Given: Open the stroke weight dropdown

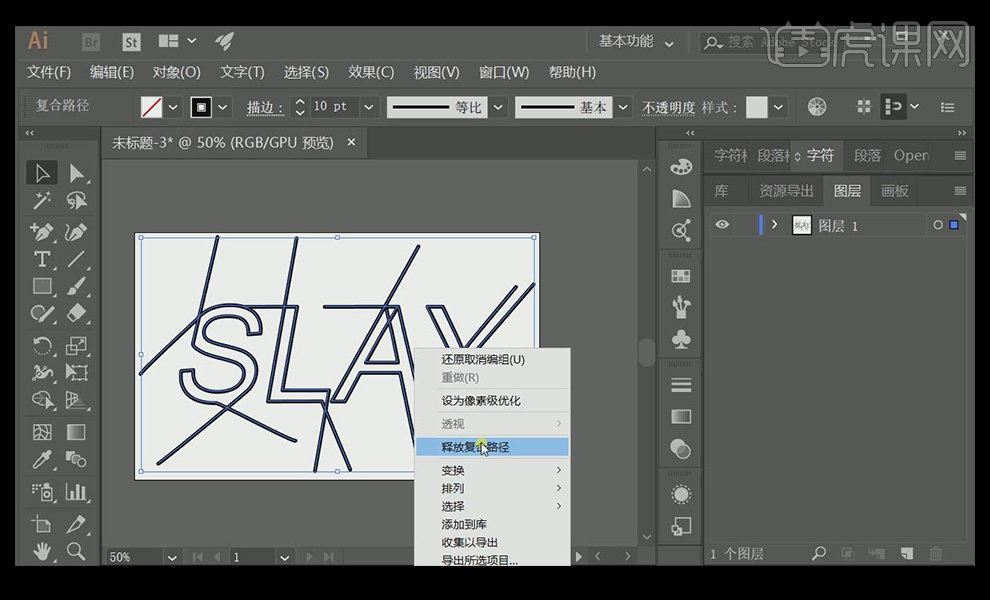Looking at the screenshot, I should (369, 107).
